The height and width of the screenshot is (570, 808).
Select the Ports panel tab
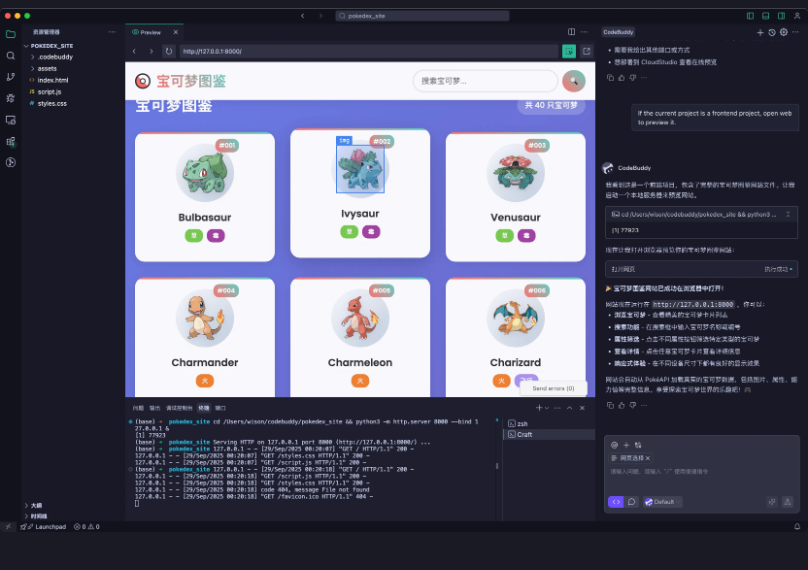[x=220, y=408]
